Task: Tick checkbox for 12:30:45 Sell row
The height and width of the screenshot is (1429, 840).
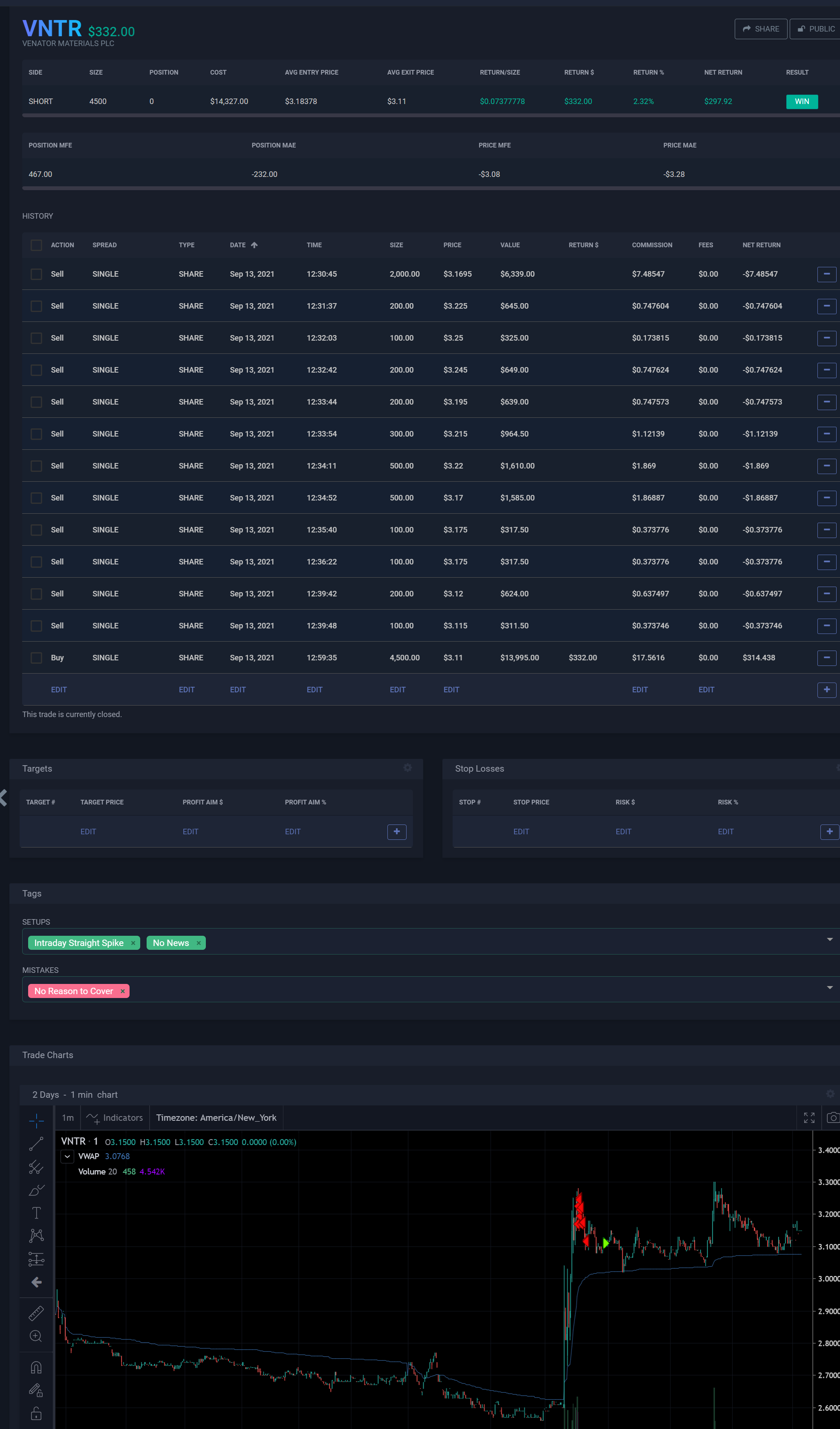Action: point(36,274)
